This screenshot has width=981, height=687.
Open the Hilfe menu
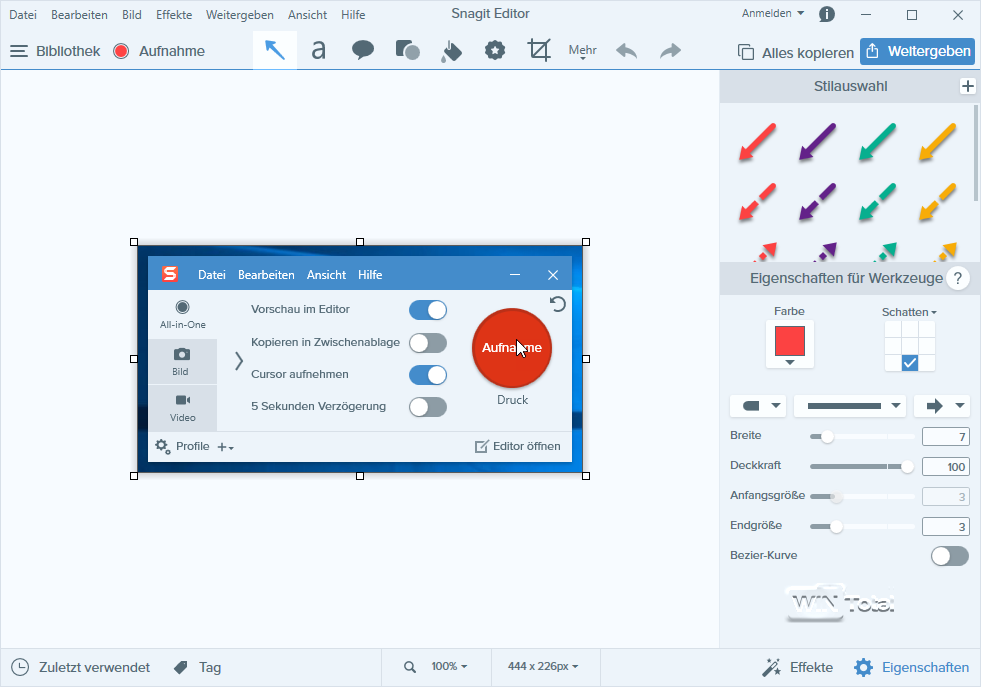(353, 14)
